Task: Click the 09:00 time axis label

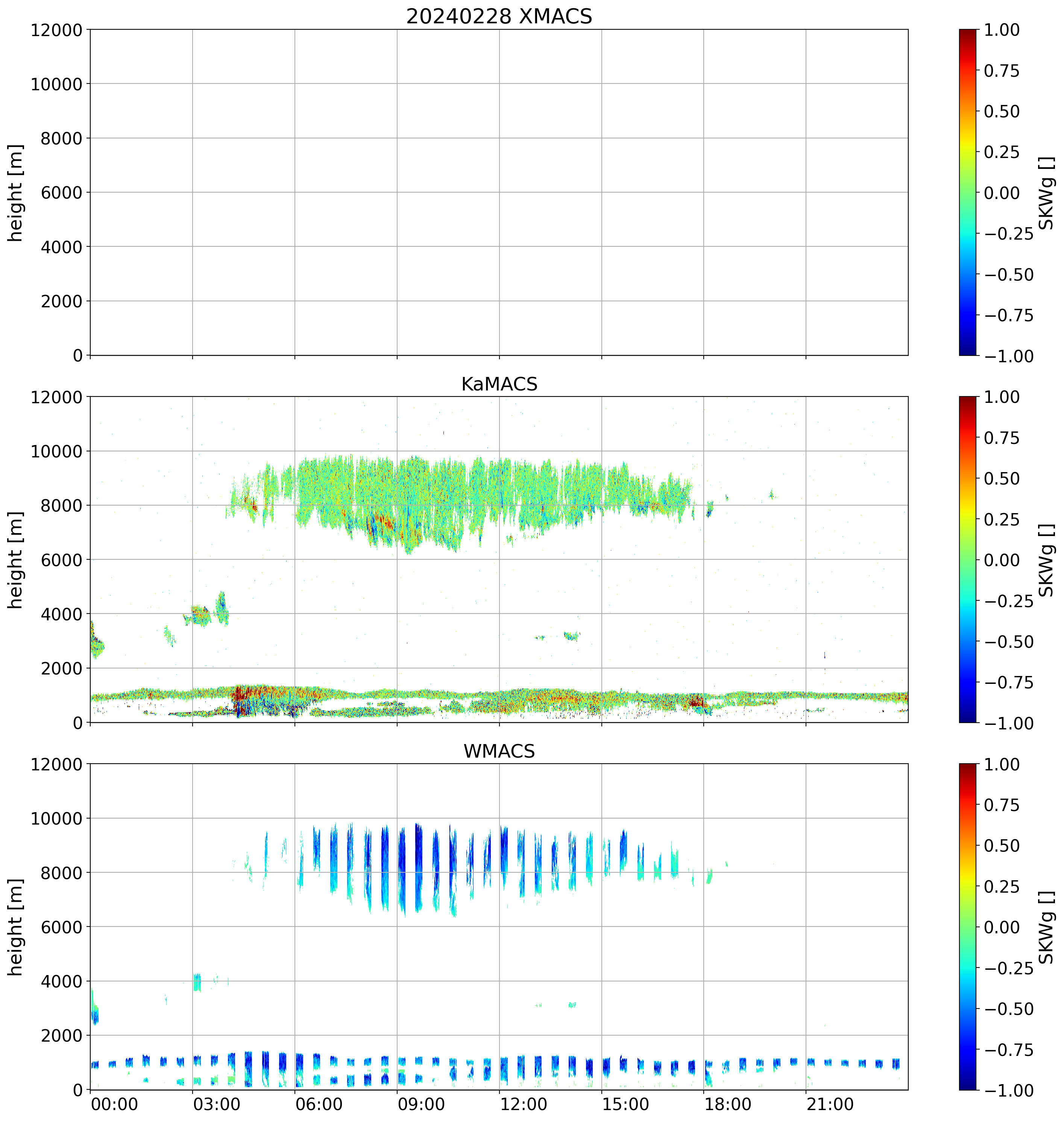Action: click(x=421, y=1104)
